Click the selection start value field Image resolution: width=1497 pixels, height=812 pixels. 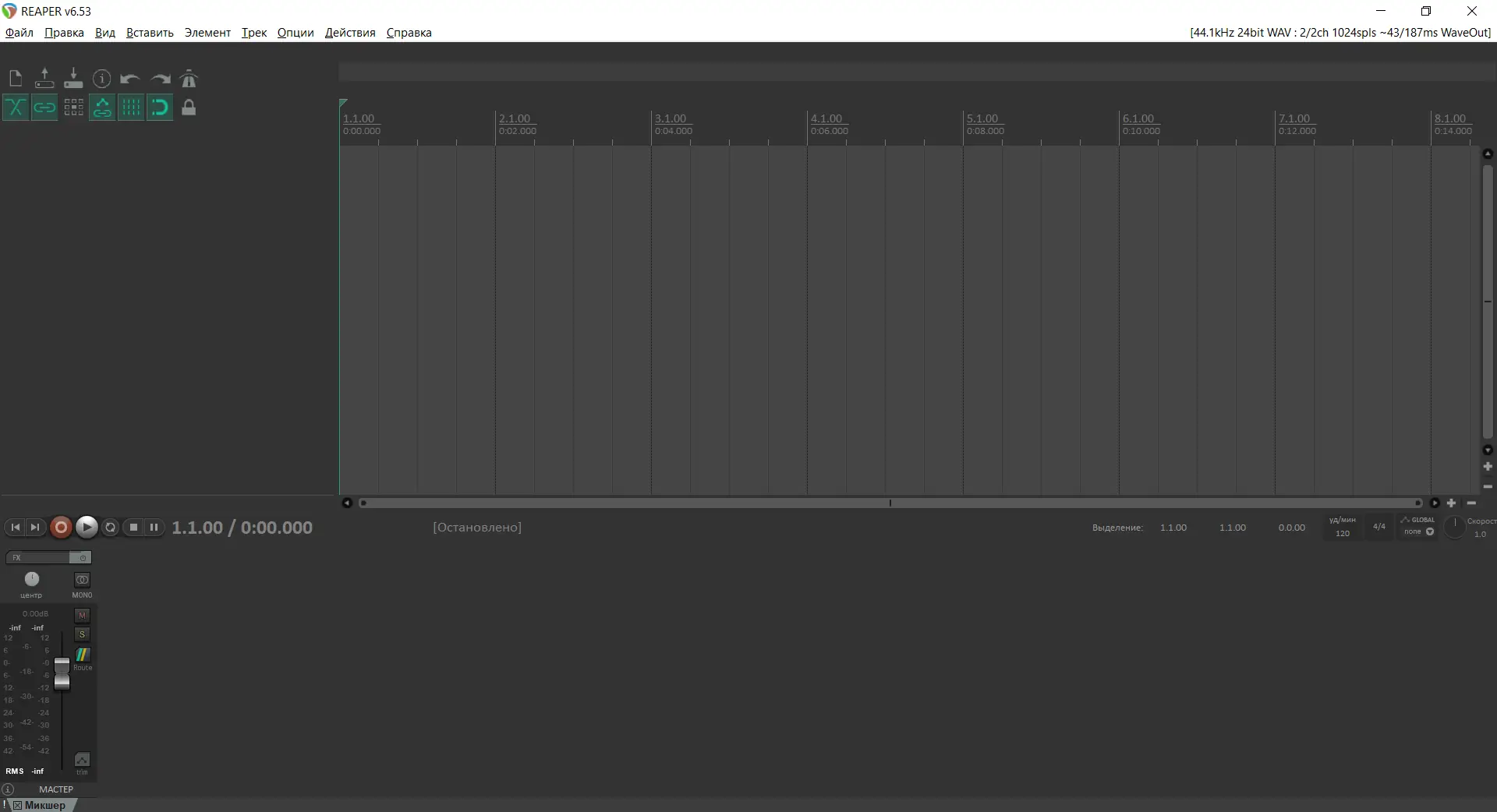click(x=1173, y=528)
